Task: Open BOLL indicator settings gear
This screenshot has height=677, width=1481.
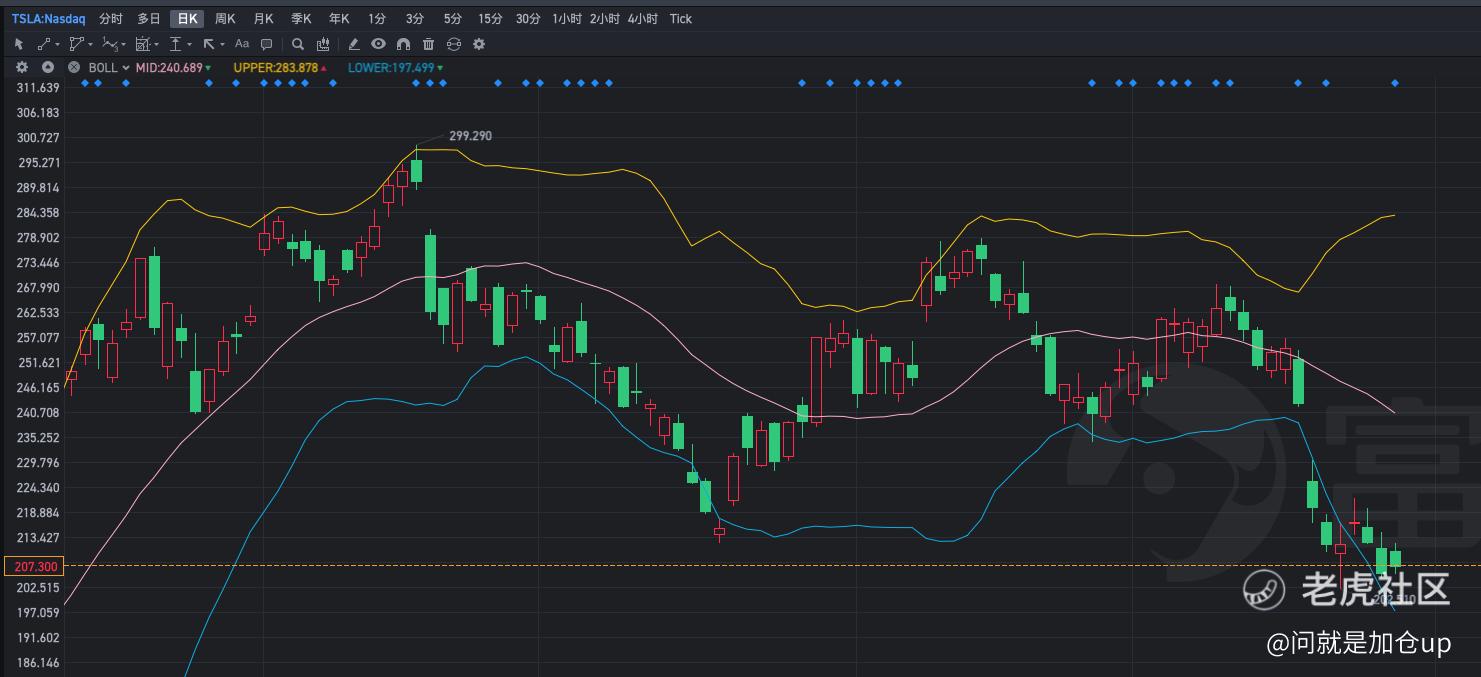Action: [22, 67]
